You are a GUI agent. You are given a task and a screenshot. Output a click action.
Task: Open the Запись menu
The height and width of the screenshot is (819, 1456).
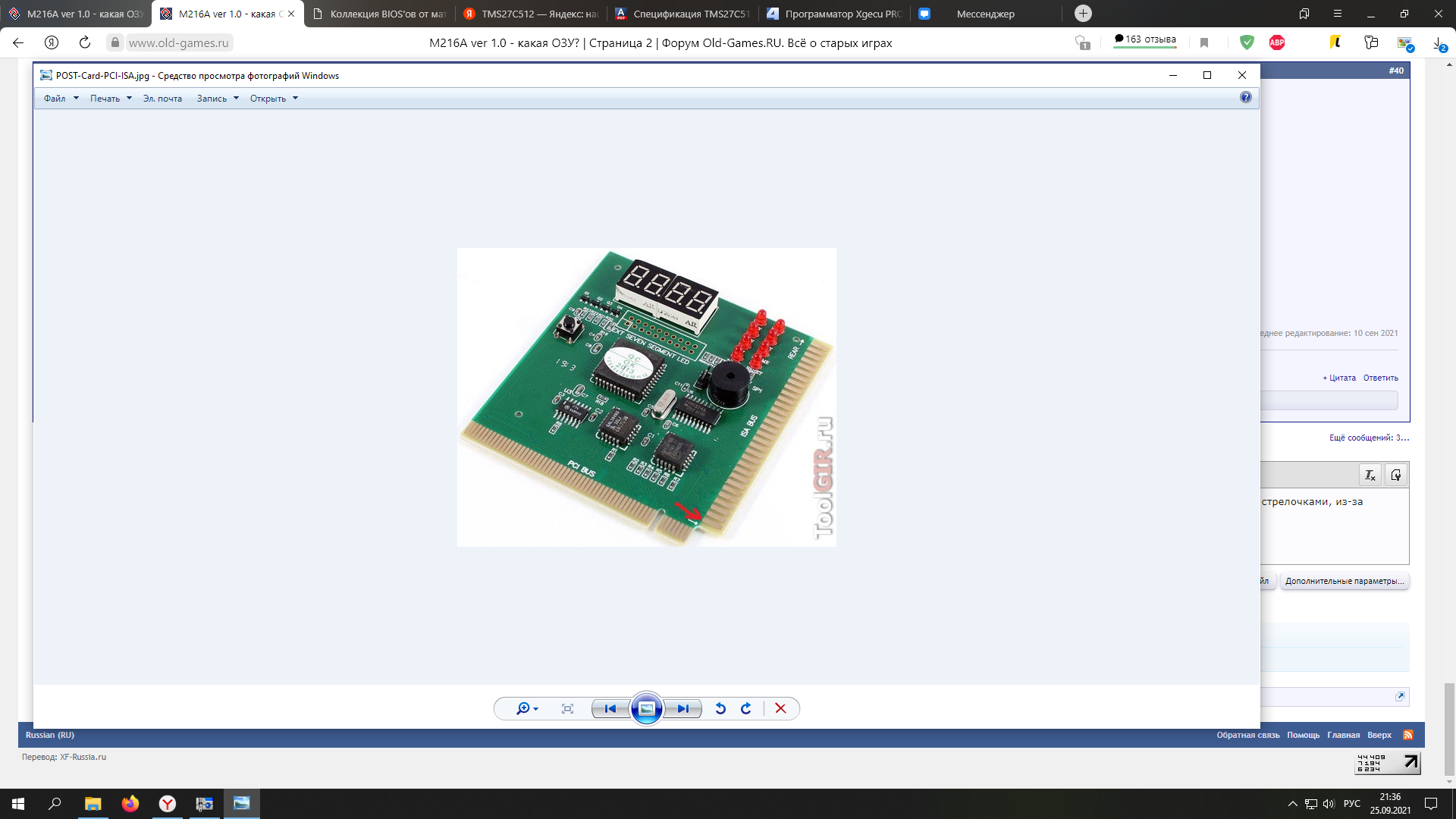click(218, 99)
